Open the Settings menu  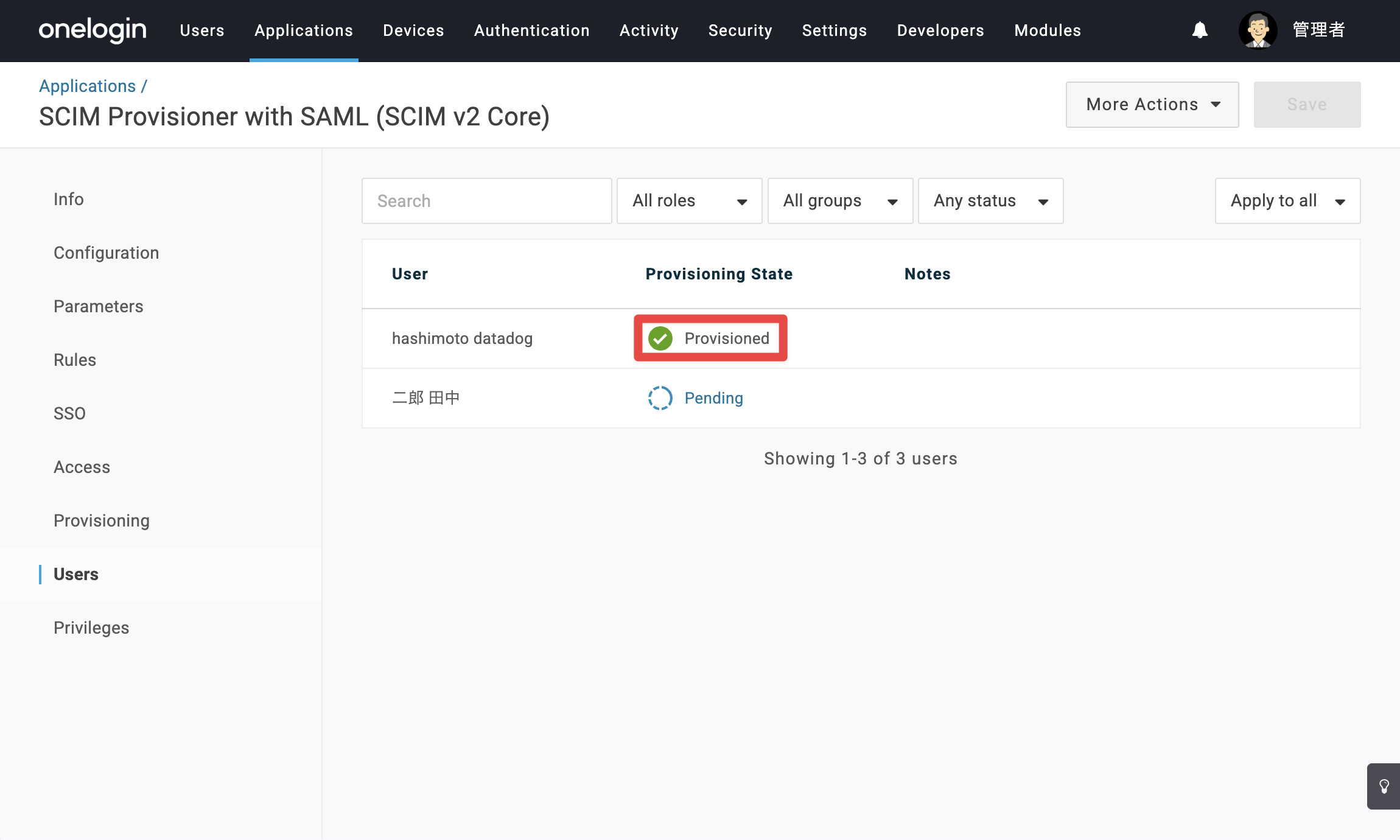point(835,30)
